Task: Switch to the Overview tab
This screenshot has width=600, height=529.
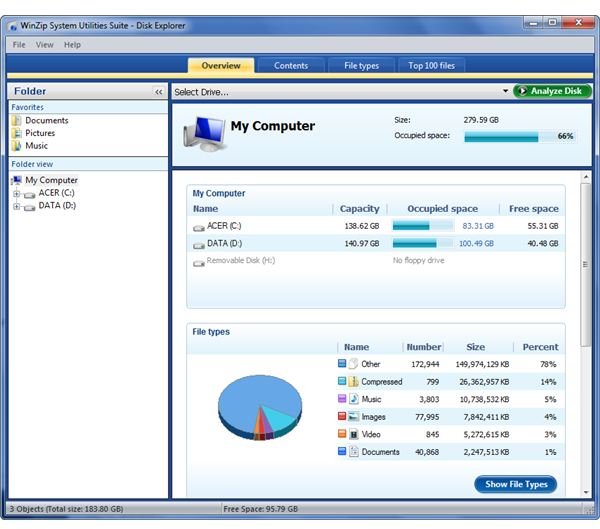Action: (x=221, y=65)
